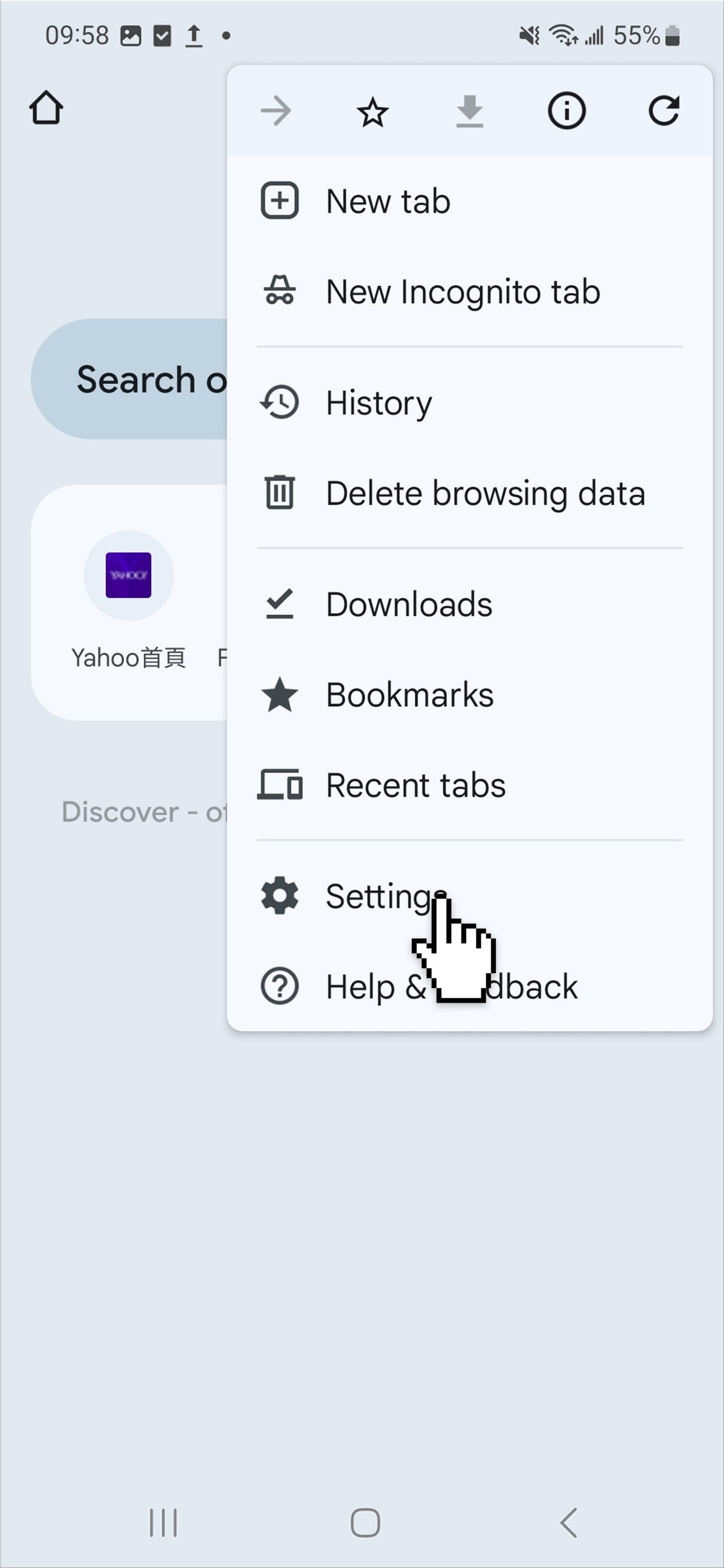Open Help & feedback
The width and height of the screenshot is (724, 1568).
(x=469, y=987)
